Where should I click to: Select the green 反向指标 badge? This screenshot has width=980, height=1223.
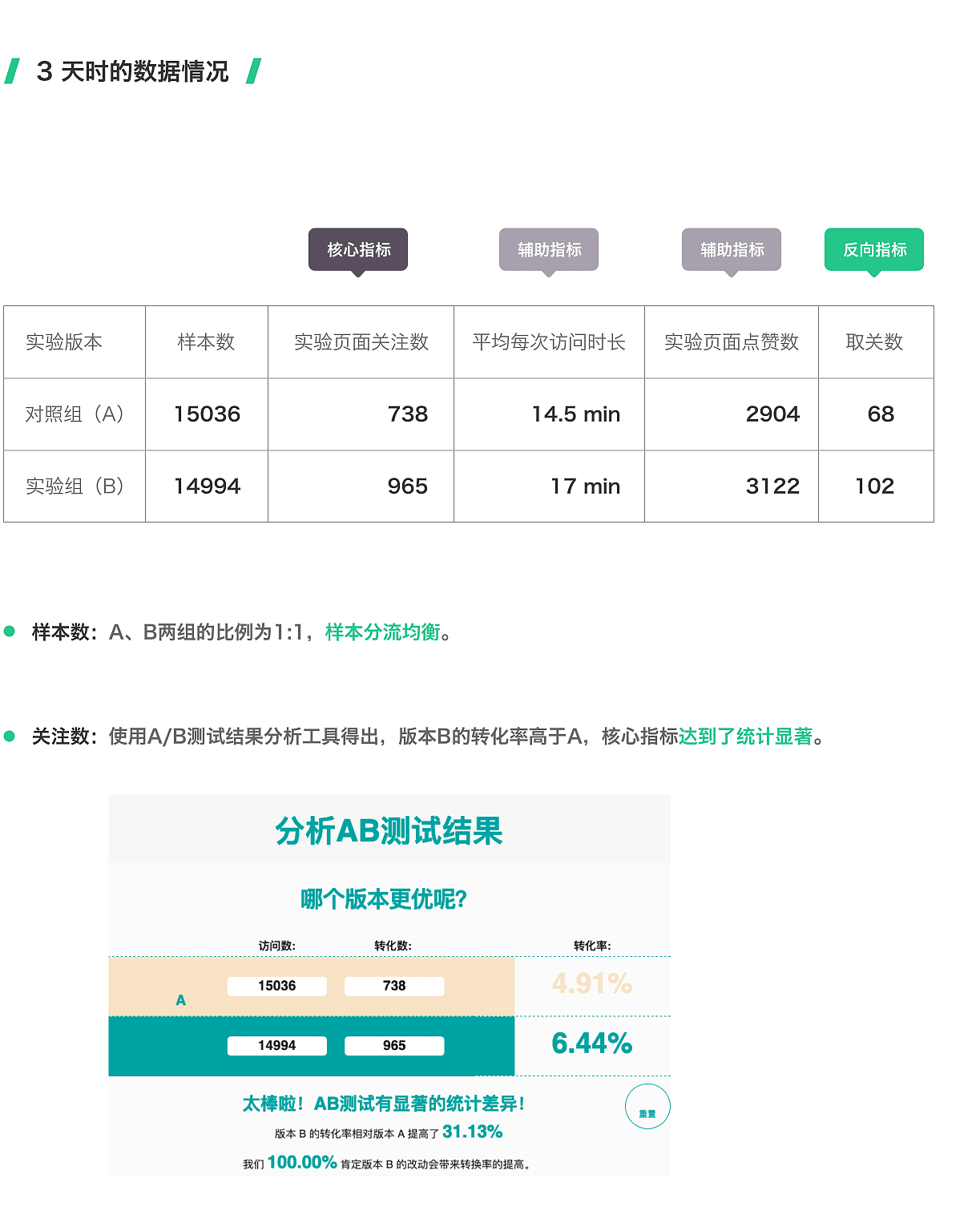pyautogui.click(x=873, y=249)
